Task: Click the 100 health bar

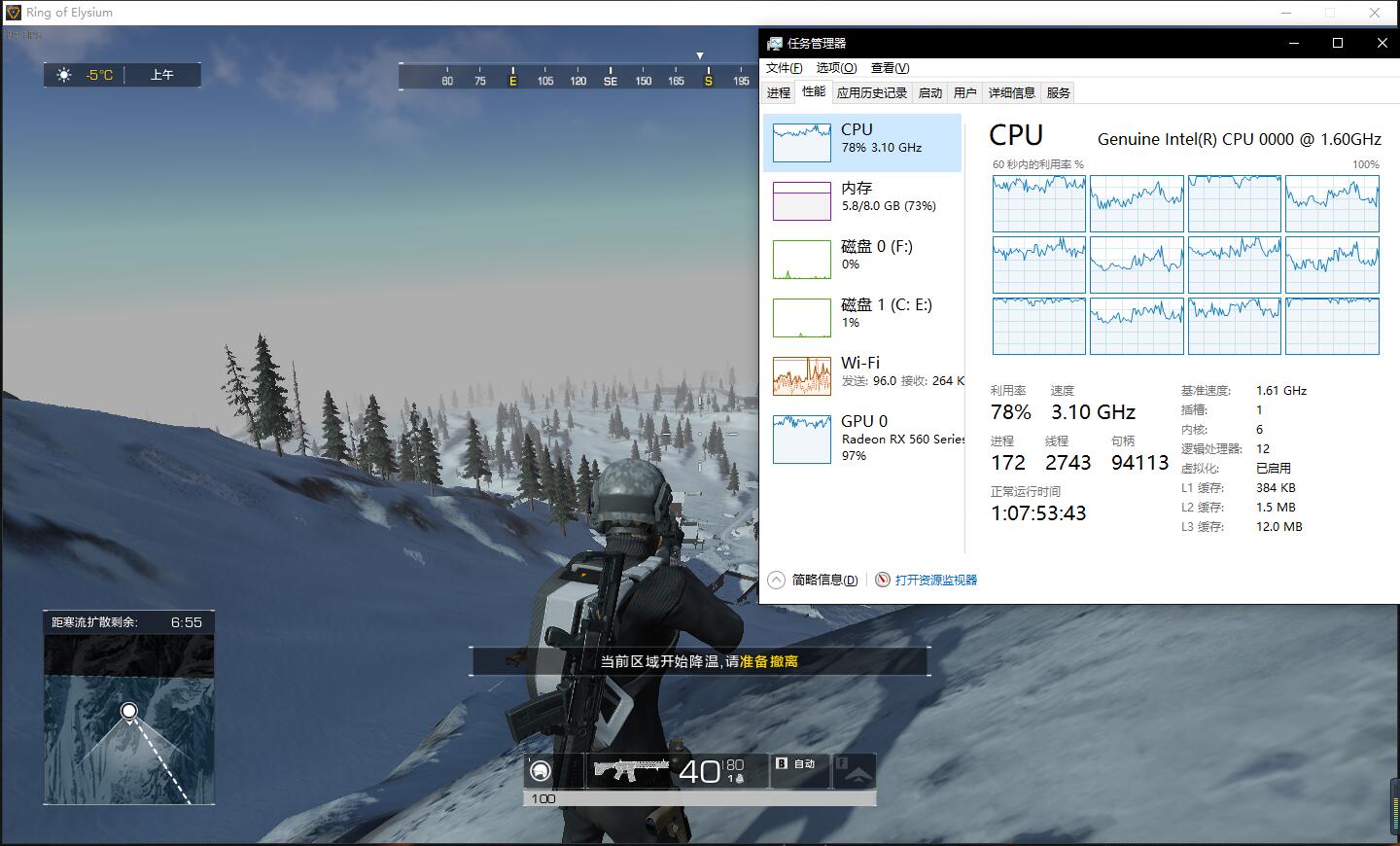Action: pyautogui.click(x=700, y=799)
